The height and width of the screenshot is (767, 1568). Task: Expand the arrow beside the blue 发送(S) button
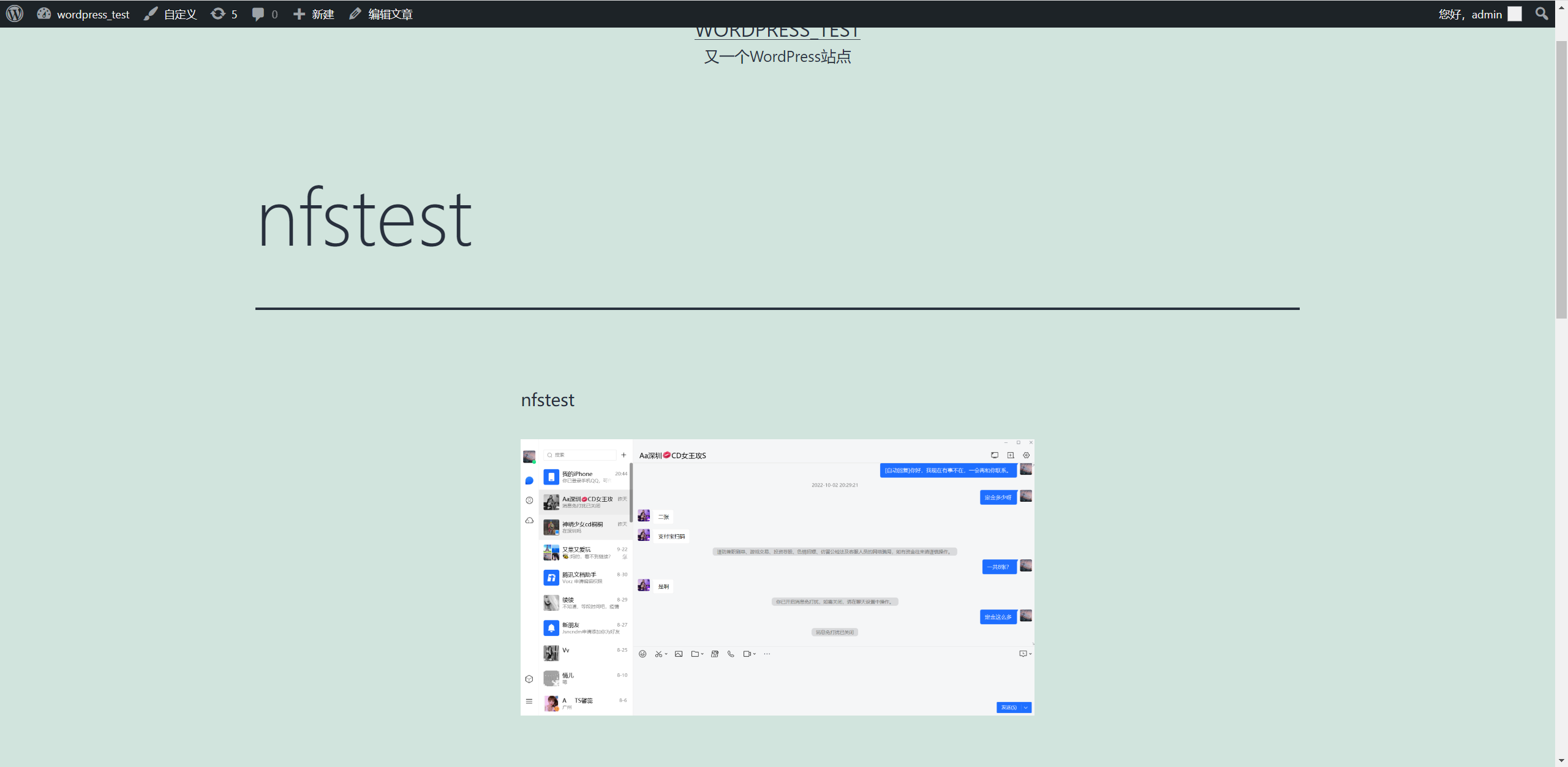(1026, 708)
